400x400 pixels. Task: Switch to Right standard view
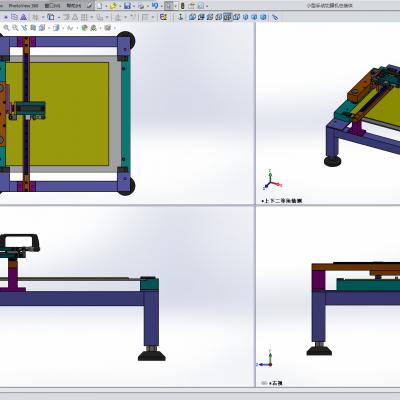click(x=219, y=17)
